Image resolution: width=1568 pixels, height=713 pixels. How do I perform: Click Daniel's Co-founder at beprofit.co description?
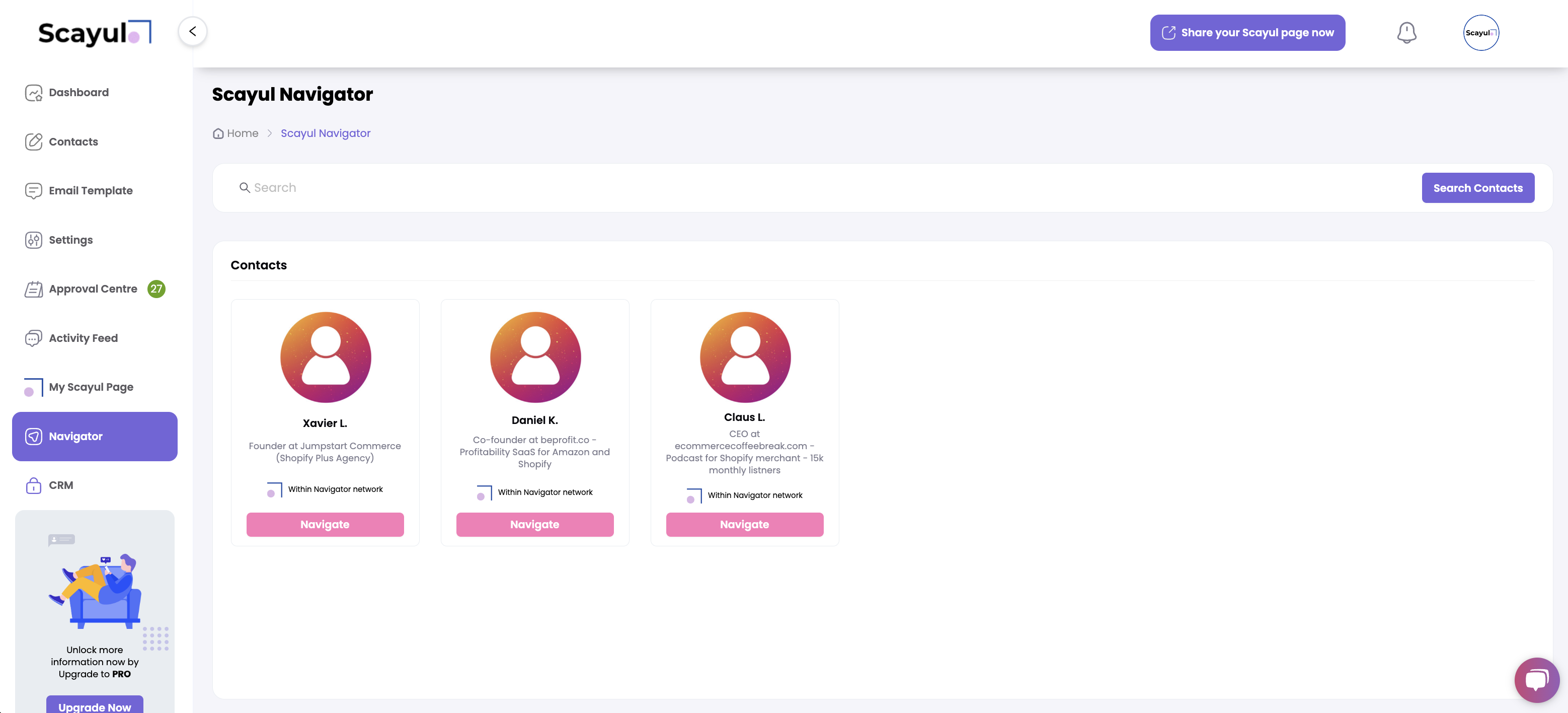pos(535,452)
